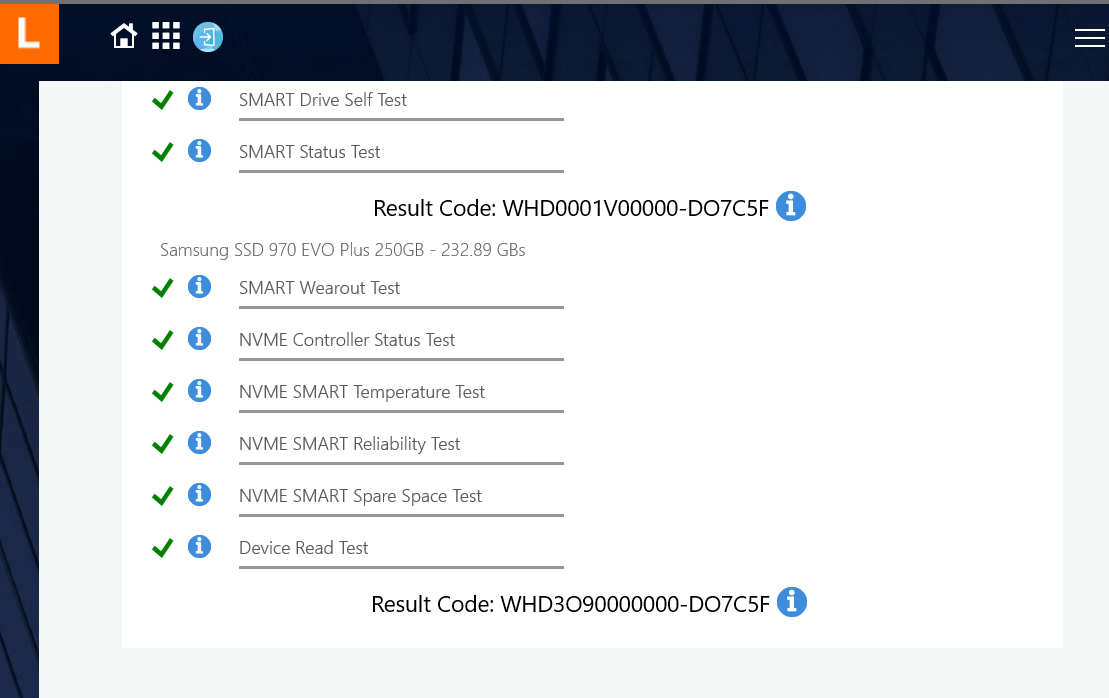1109x698 pixels.
Task: Open info for Device Read Test
Action: click(199, 547)
